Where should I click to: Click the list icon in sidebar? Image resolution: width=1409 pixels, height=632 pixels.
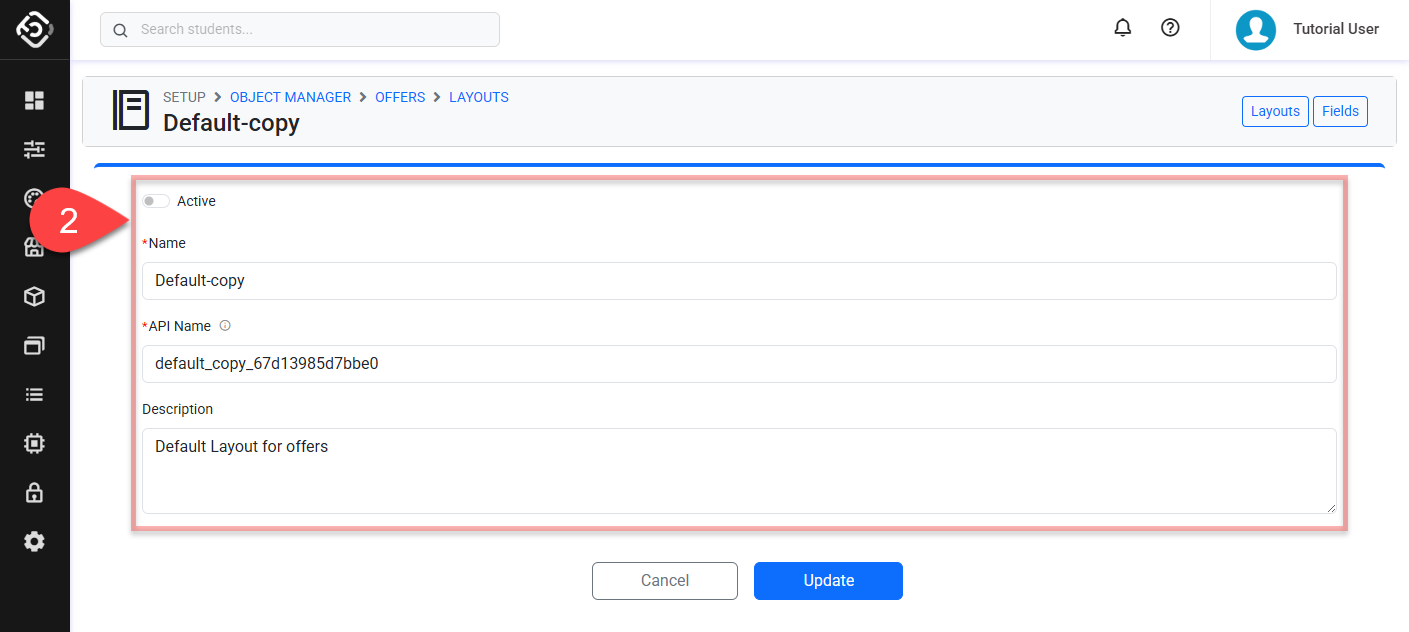35,395
